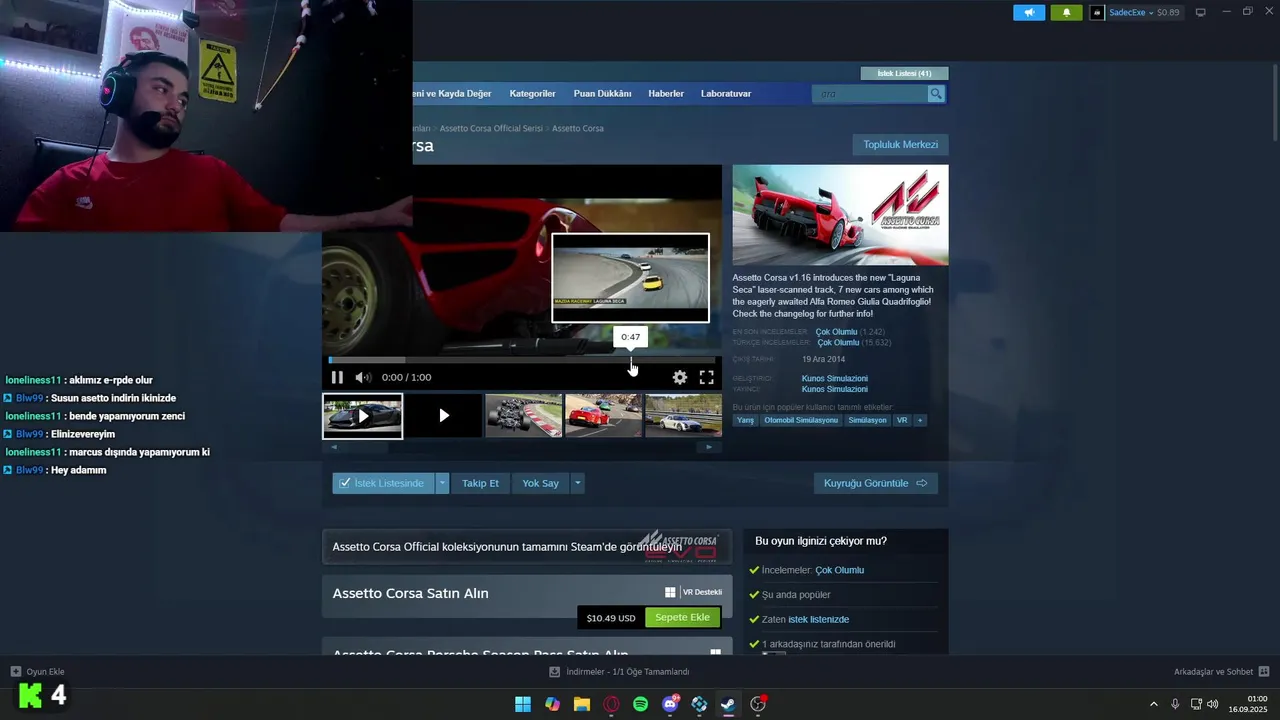This screenshot has width=1280, height=720.
Task: Expand the Yok Say dropdown arrow
Action: coord(577,483)
